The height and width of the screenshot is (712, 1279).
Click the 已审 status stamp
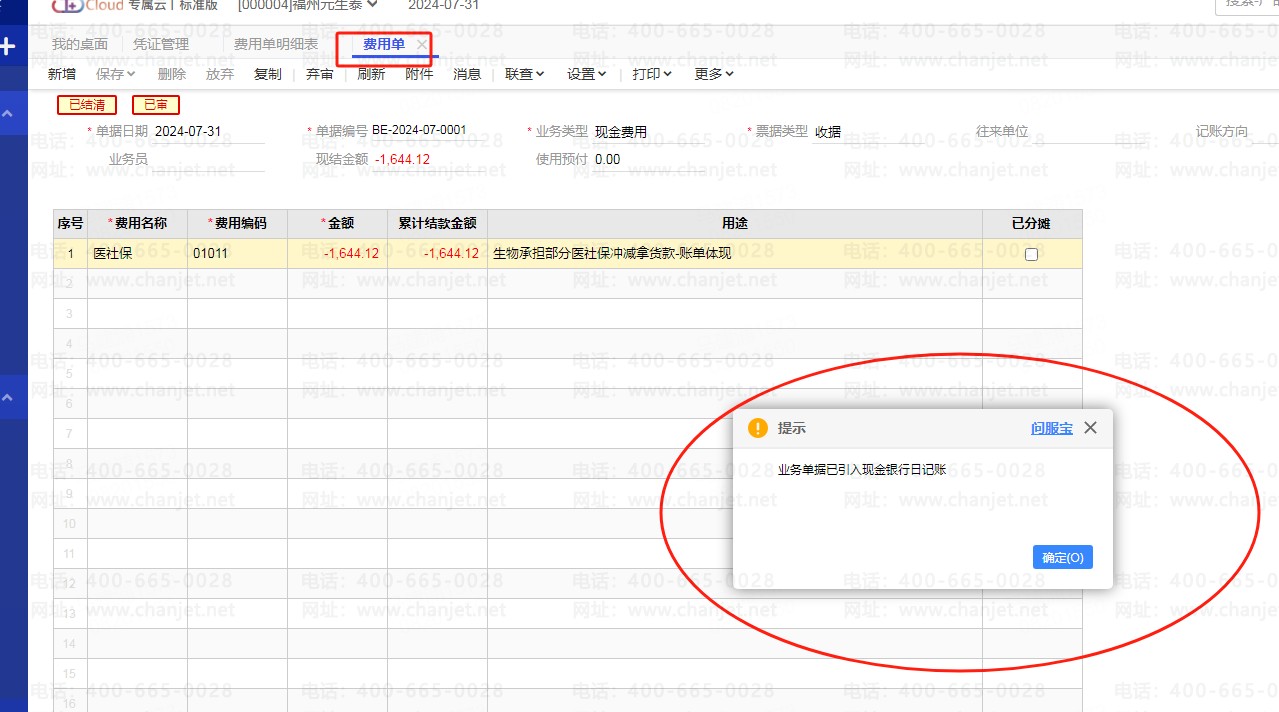156,105
